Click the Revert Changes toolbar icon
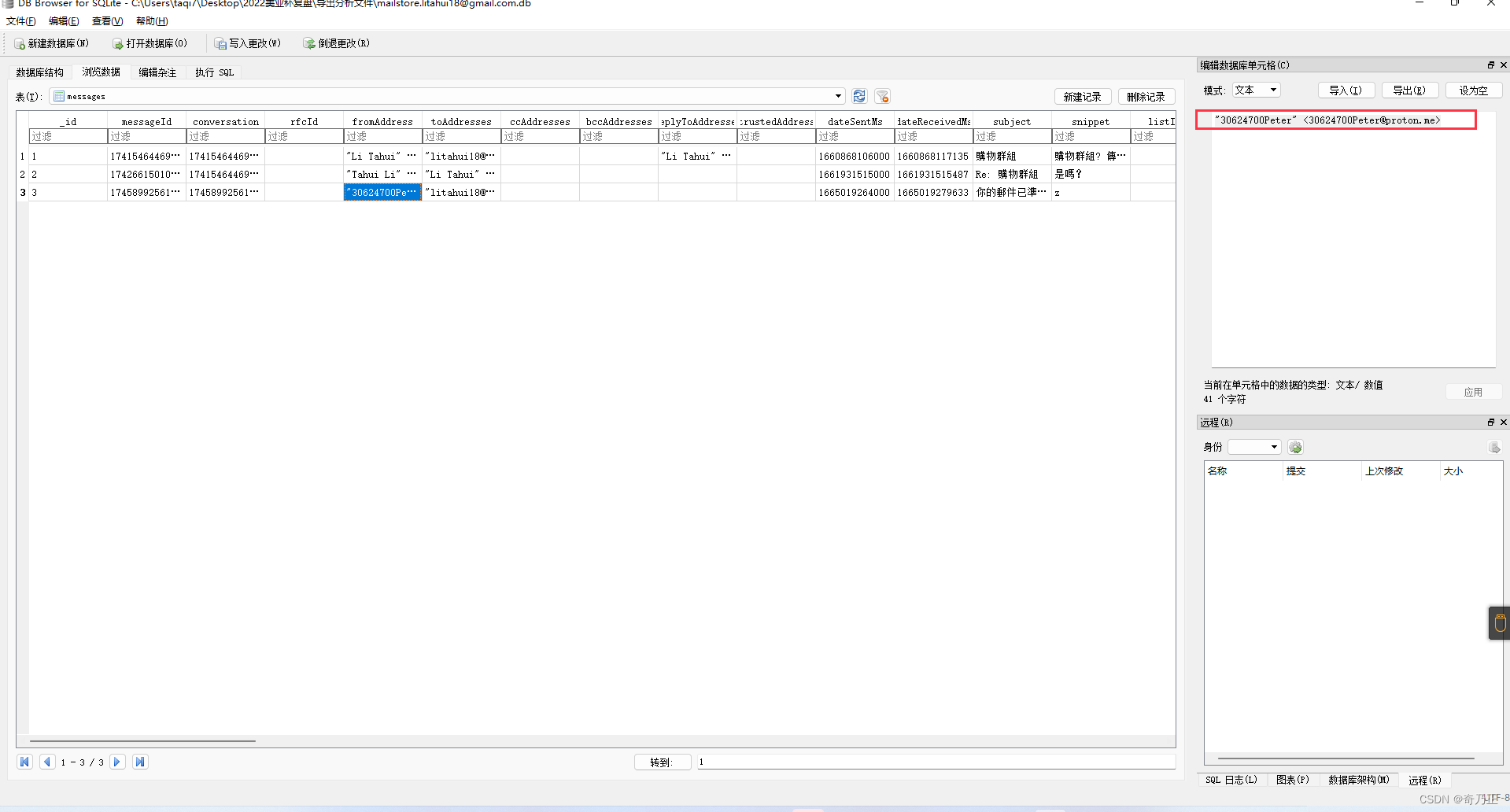 click(309, 44)
